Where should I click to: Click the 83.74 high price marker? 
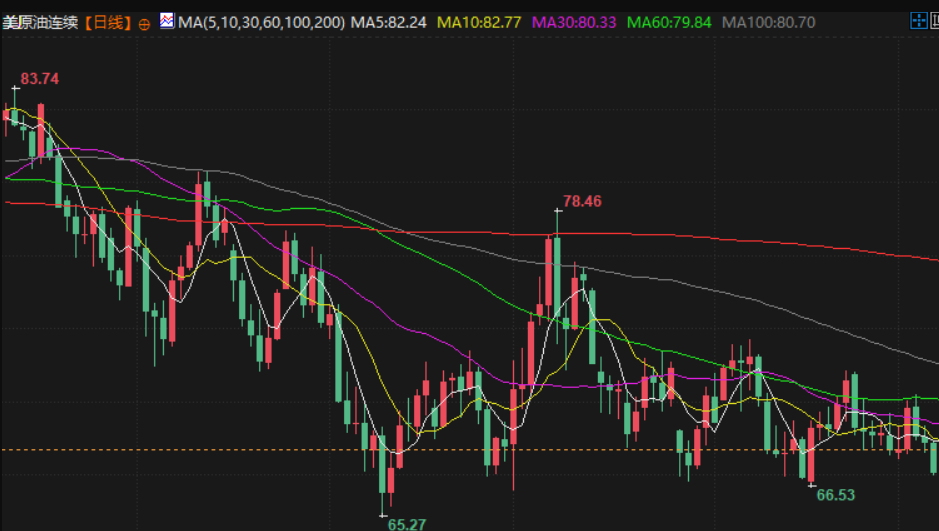pos(40,78)
